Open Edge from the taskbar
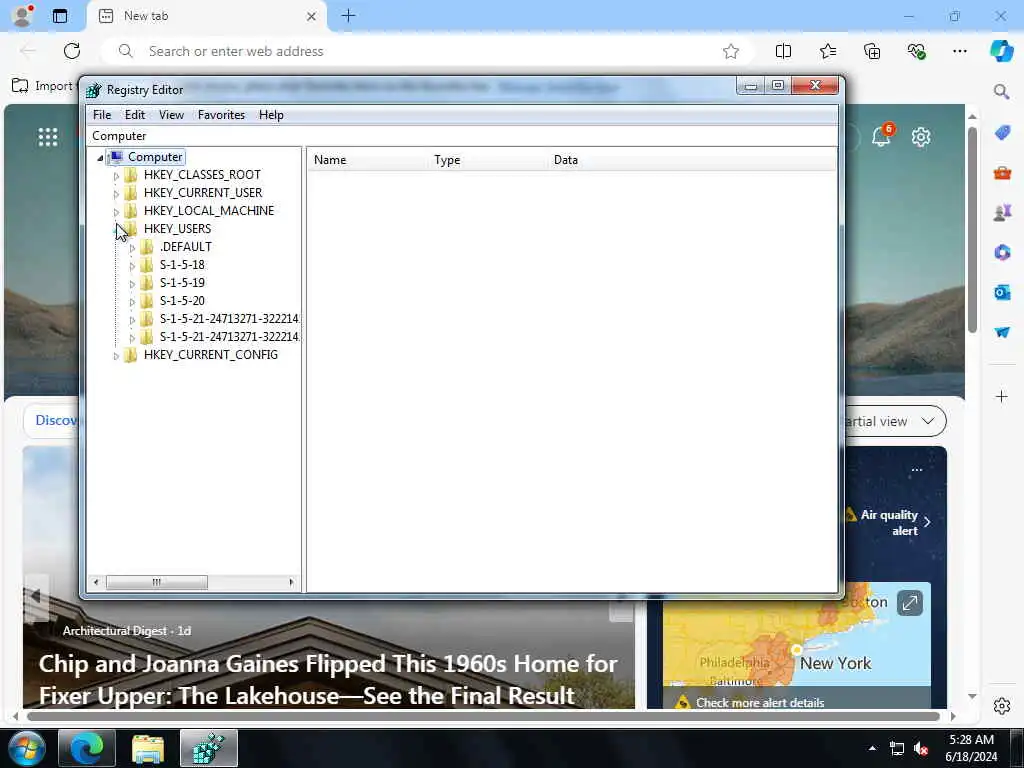Screen dimensions: 1024x768 (87, 748)
